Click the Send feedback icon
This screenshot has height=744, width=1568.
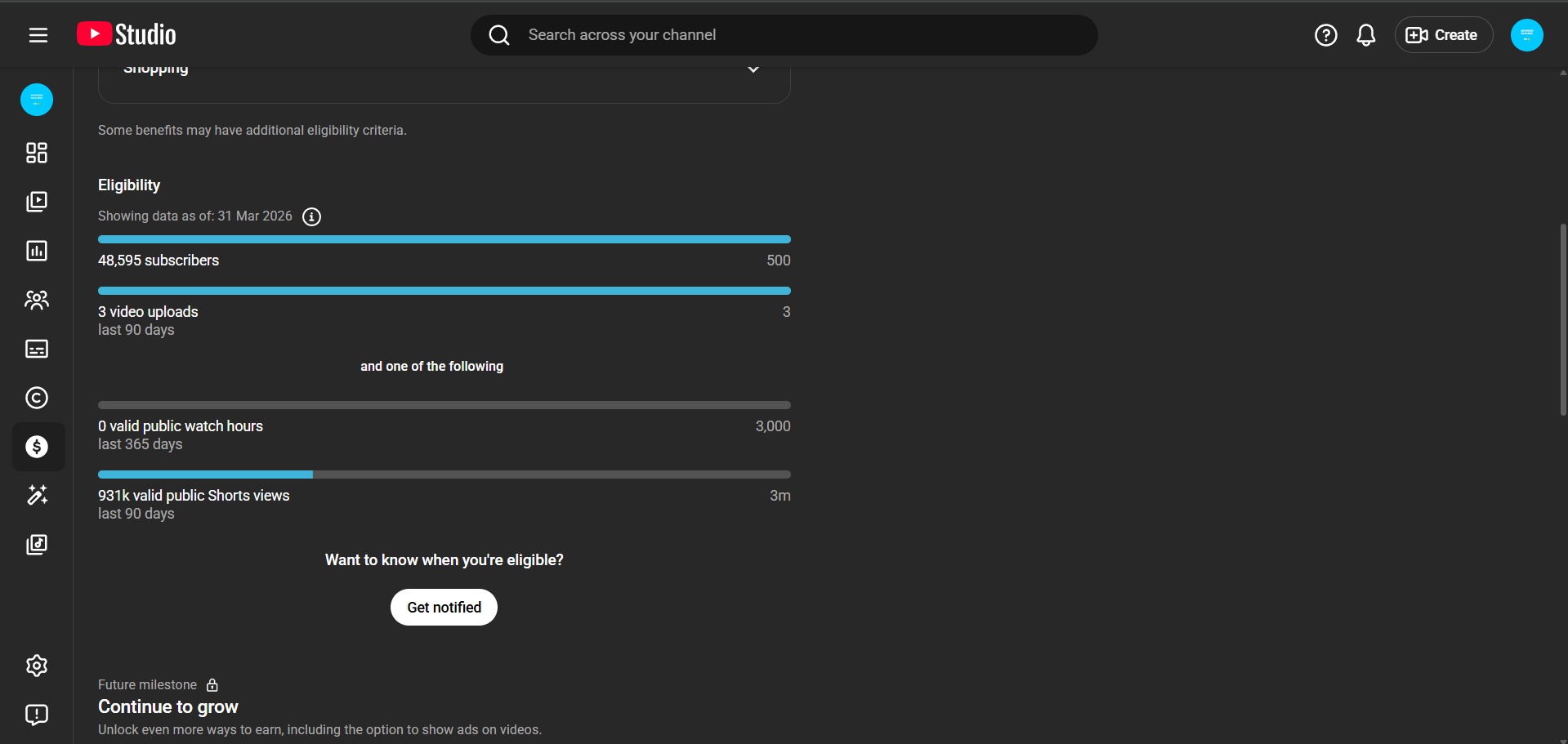(37, 715)
